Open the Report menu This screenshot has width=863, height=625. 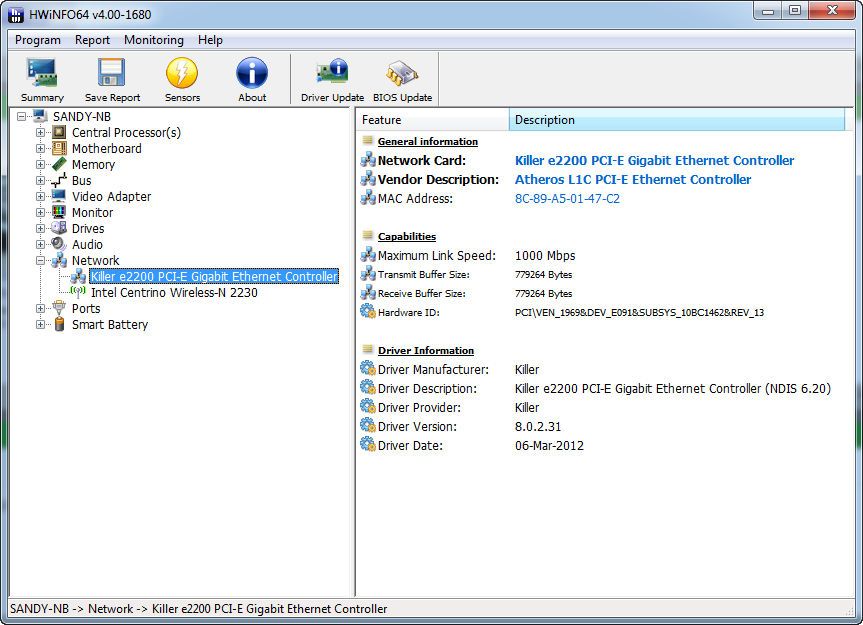pos(92,40)
